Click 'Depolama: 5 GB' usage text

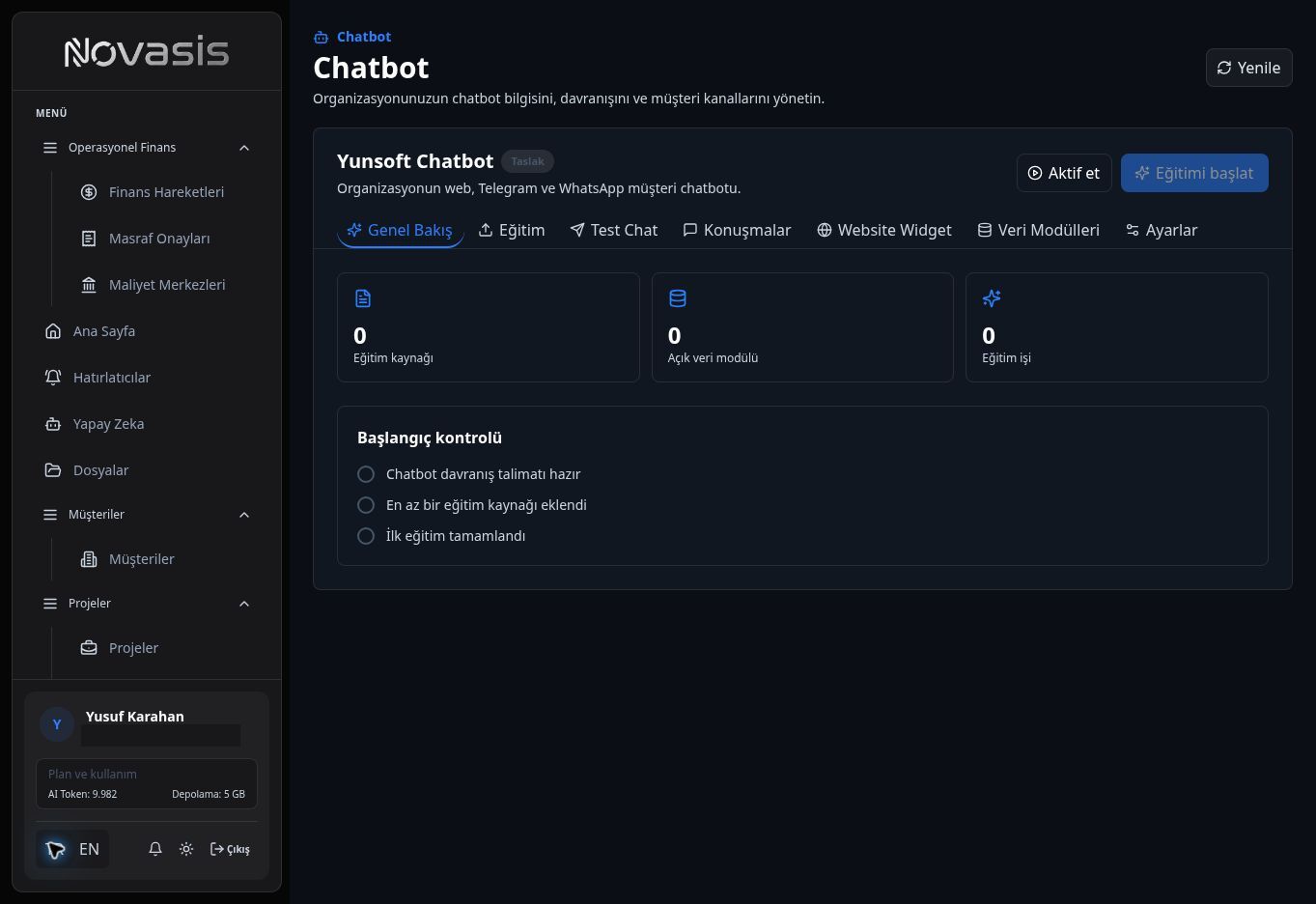pyautogui.click(x=209, y=794)
